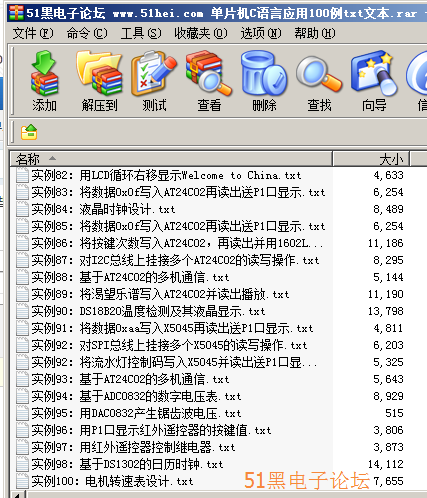Click the 删除 (Delete) trash icon
Image resolution: width=427 pixels, height=498 pixels.
pyautogui.click(x=264, y=81)
